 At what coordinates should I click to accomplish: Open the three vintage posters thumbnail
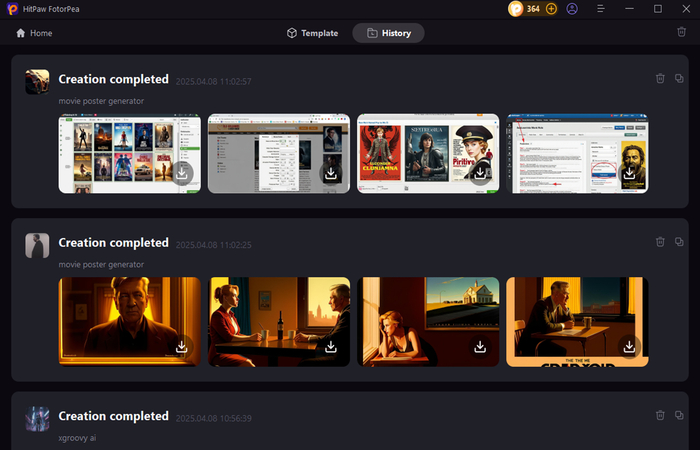[428, 154]
